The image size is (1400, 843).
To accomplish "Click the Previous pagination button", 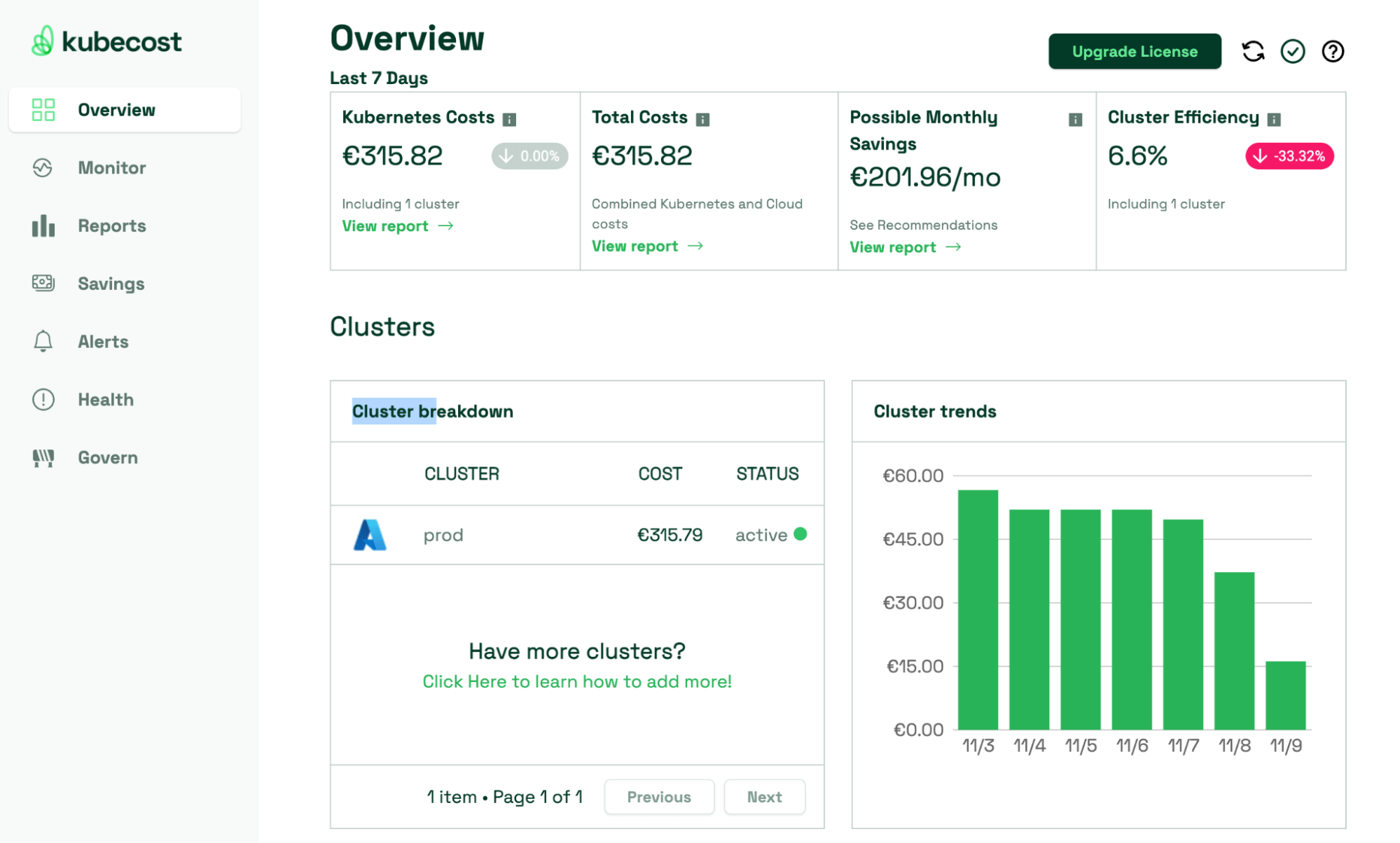I will coord(659,797).
